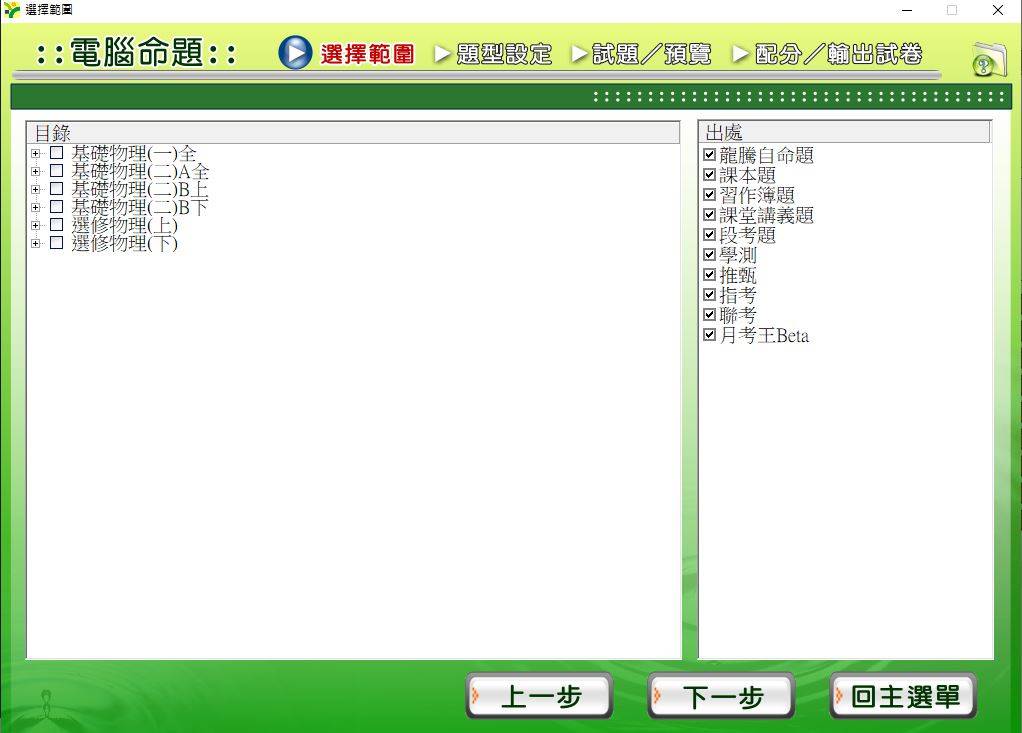The height and width of the screenshot is (733, 1022).
Task: Uncheck the 指考 checkbox
Action: click(x=710, y=295)
